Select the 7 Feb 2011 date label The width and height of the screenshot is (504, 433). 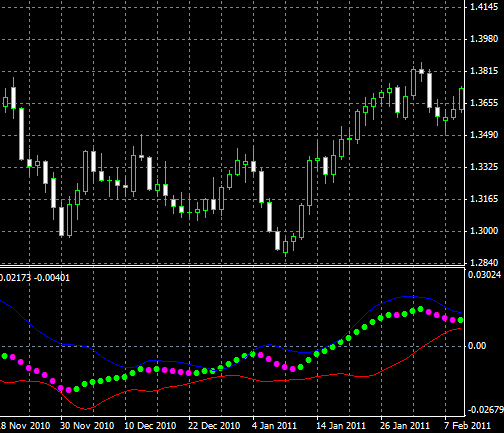(467, 426)
